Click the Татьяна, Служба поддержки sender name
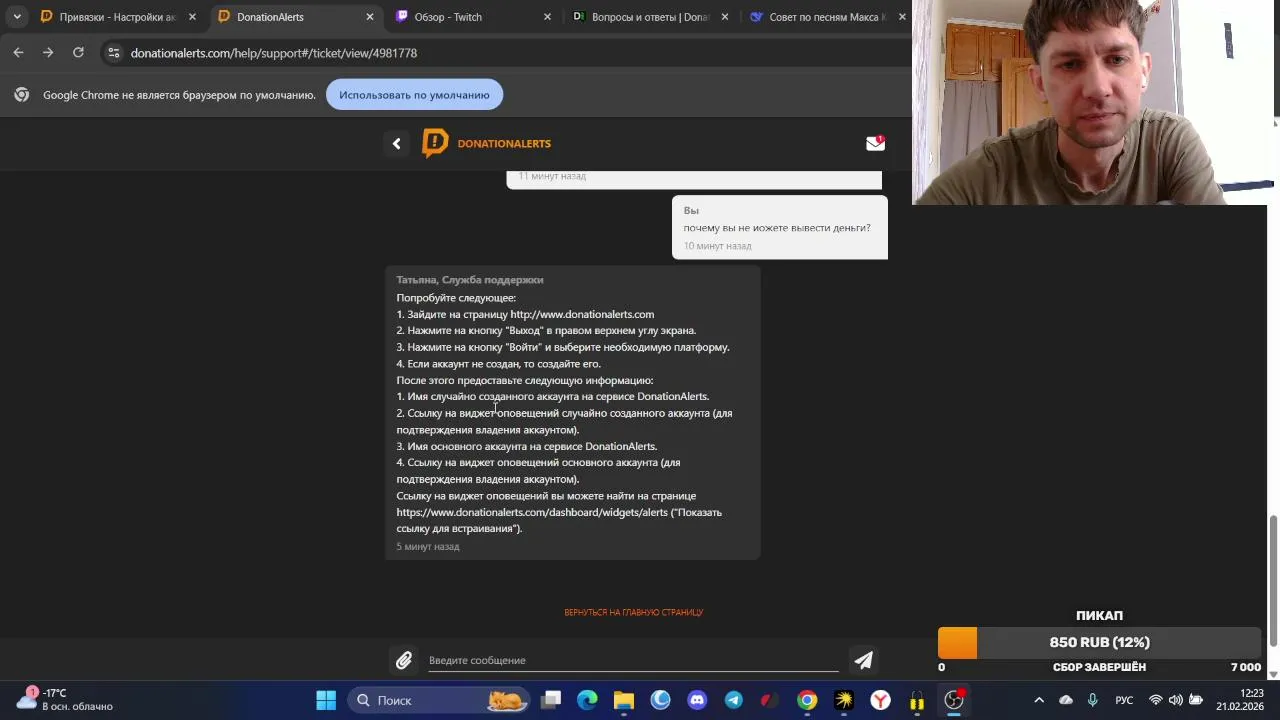The height and width of the screenshot is (720, 1280). [x=470, y=280]
